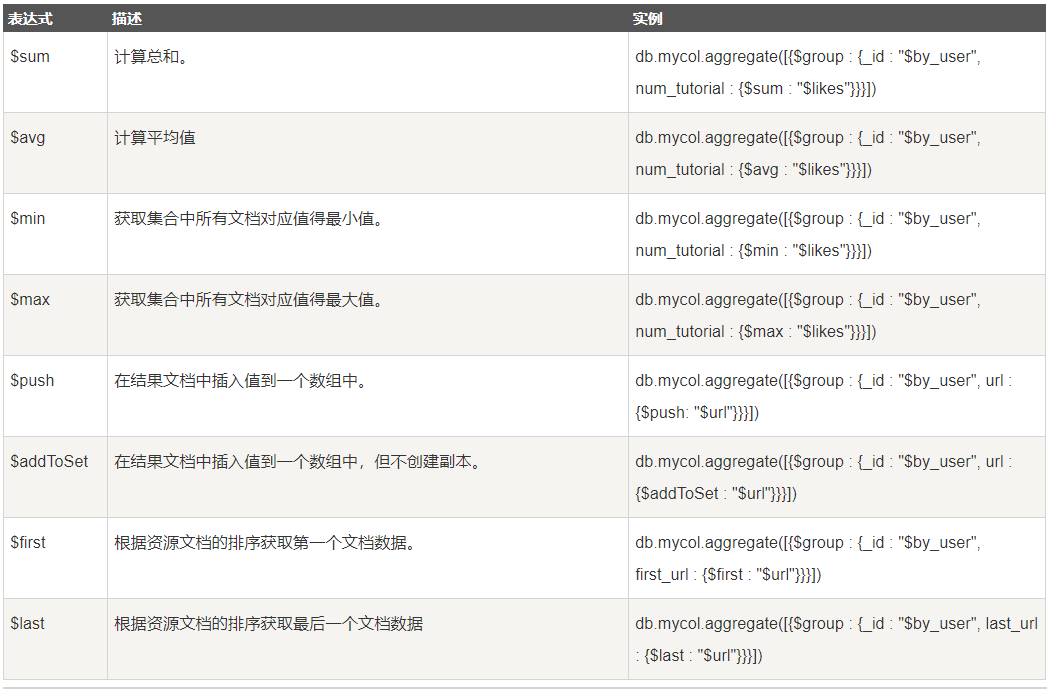1057x693 pixels.
Task: Select the $last expression cell
Action: pos(55,639)
